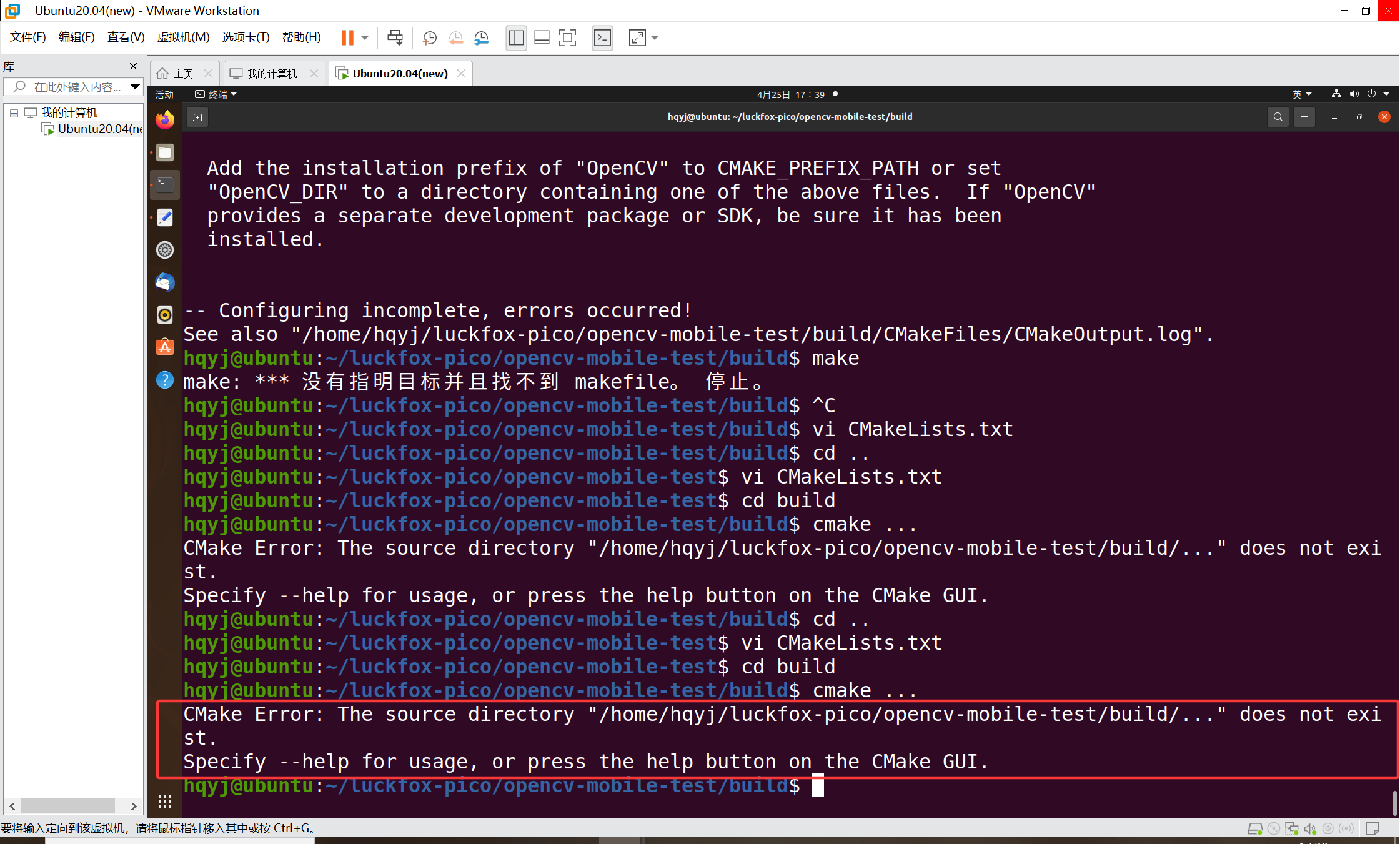Click the search icon in the terminal titlebar
Image resolution: width=1400 pixels, height=844 pixels.
tap(1278, 117)
